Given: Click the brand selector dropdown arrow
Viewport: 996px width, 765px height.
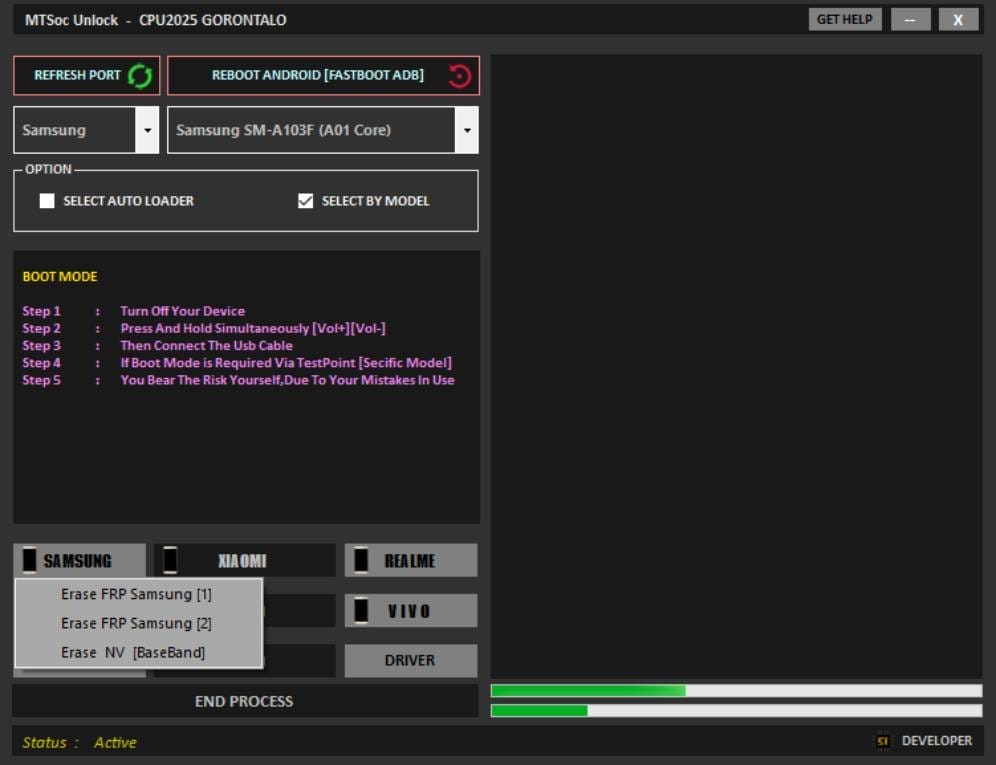Looking at the screenshot, I should click(148, 130).
